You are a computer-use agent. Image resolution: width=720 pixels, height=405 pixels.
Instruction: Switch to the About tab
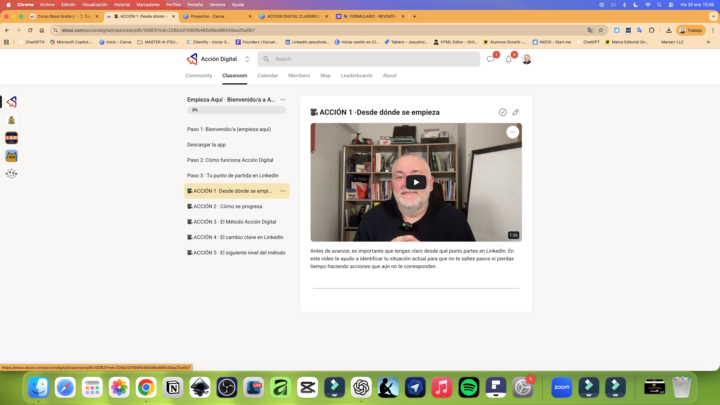point(389,75)
